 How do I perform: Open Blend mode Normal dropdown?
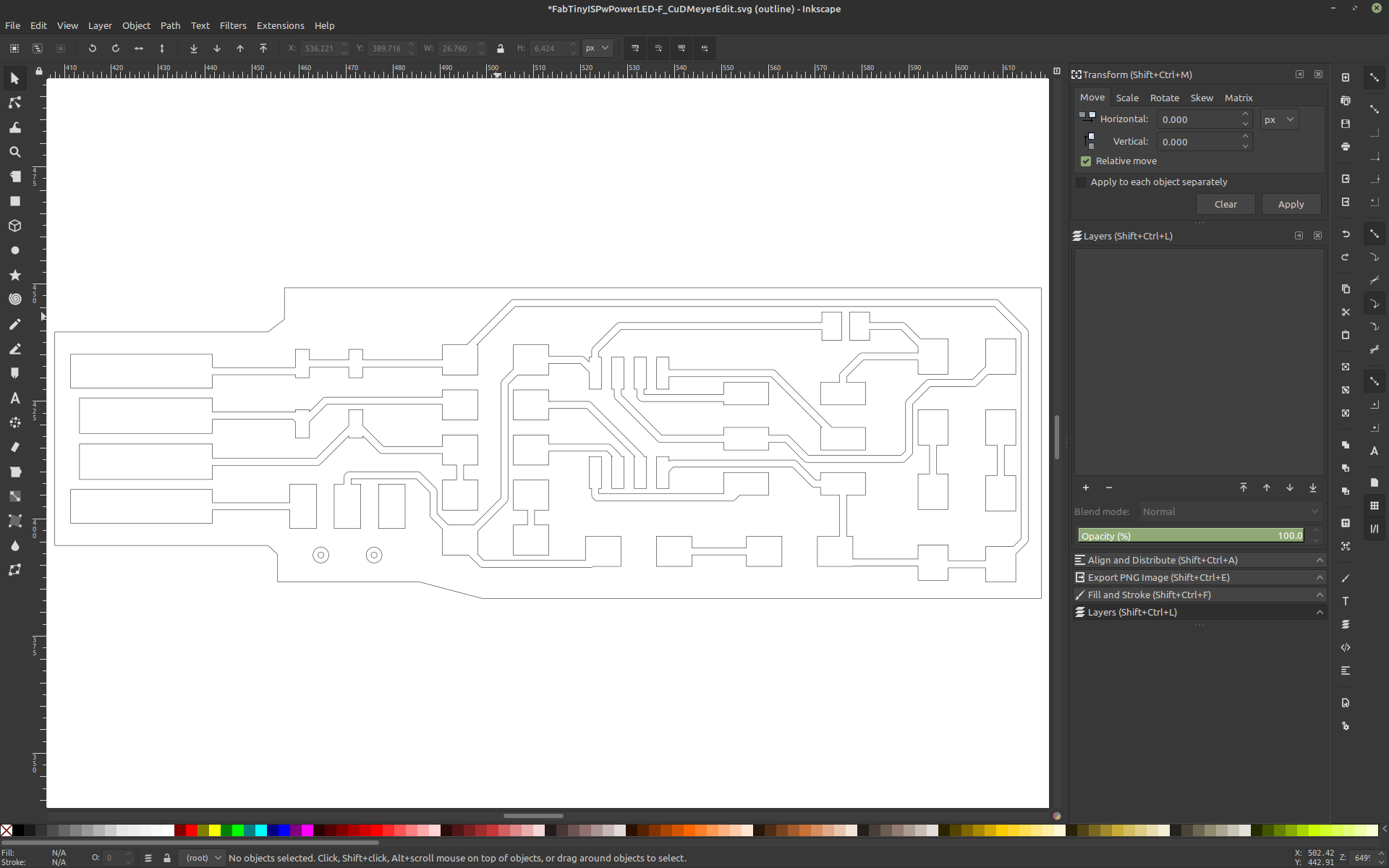pyautogui.click(x=1231, y=511)
